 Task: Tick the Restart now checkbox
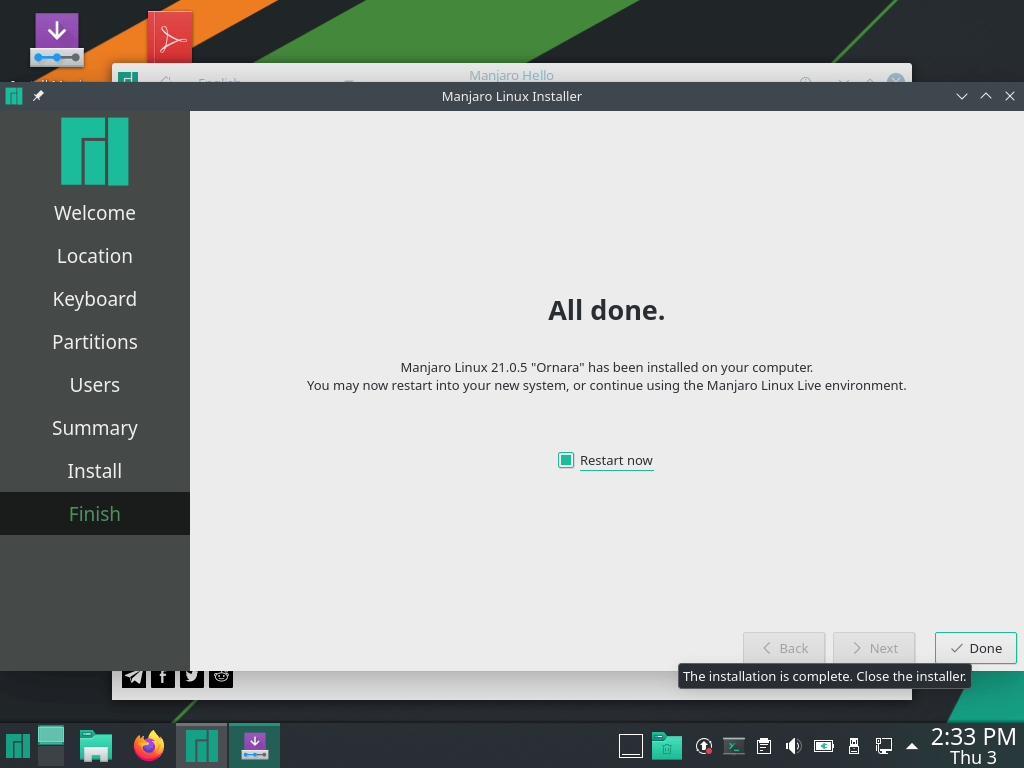(x=566, y=460)
